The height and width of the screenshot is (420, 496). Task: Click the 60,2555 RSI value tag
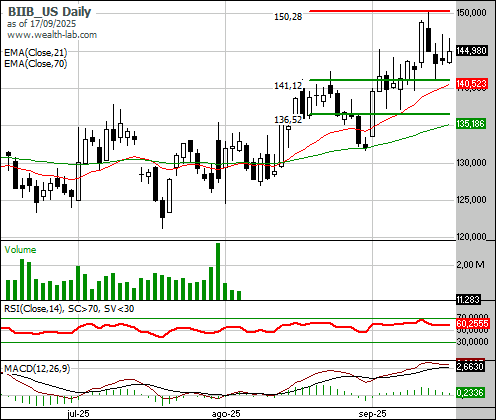[472, 323]
